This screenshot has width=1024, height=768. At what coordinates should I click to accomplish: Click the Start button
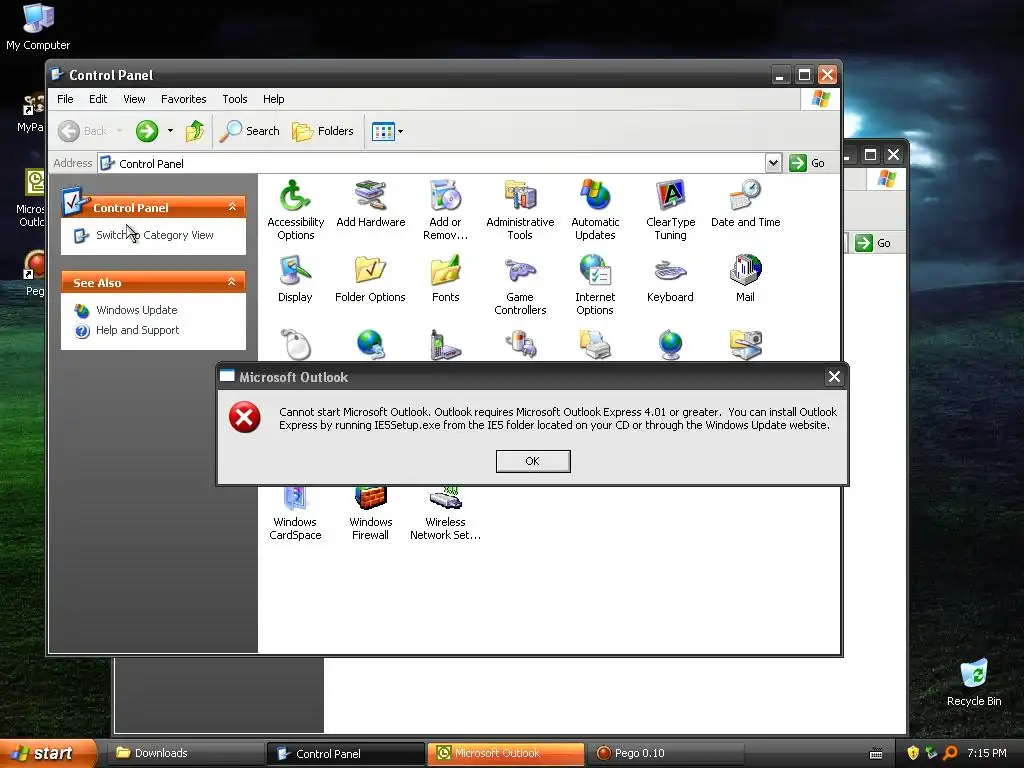click(x=47, y=753)
